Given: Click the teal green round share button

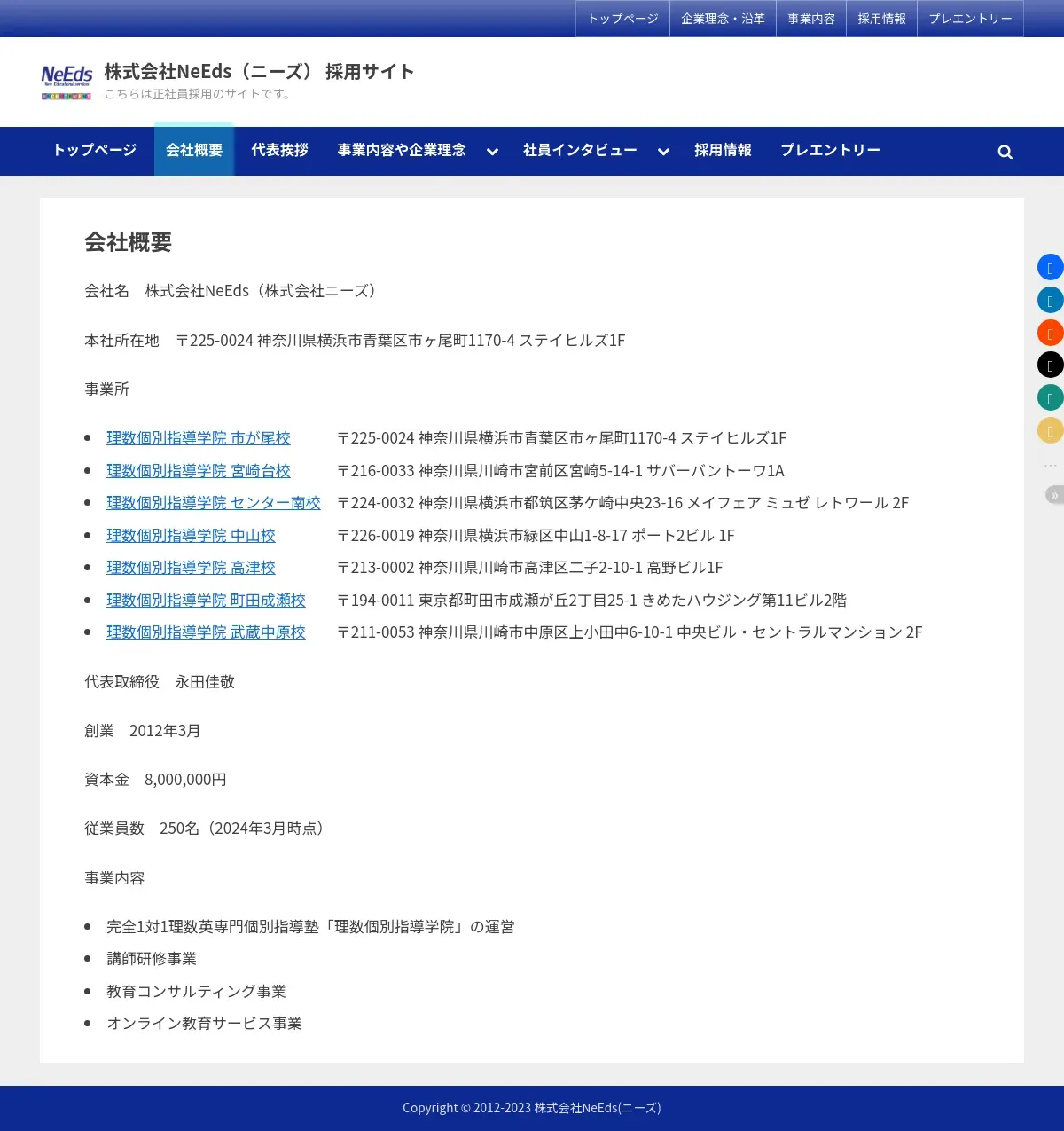Looking at the screenshot, I should (x=1051, y=397).
